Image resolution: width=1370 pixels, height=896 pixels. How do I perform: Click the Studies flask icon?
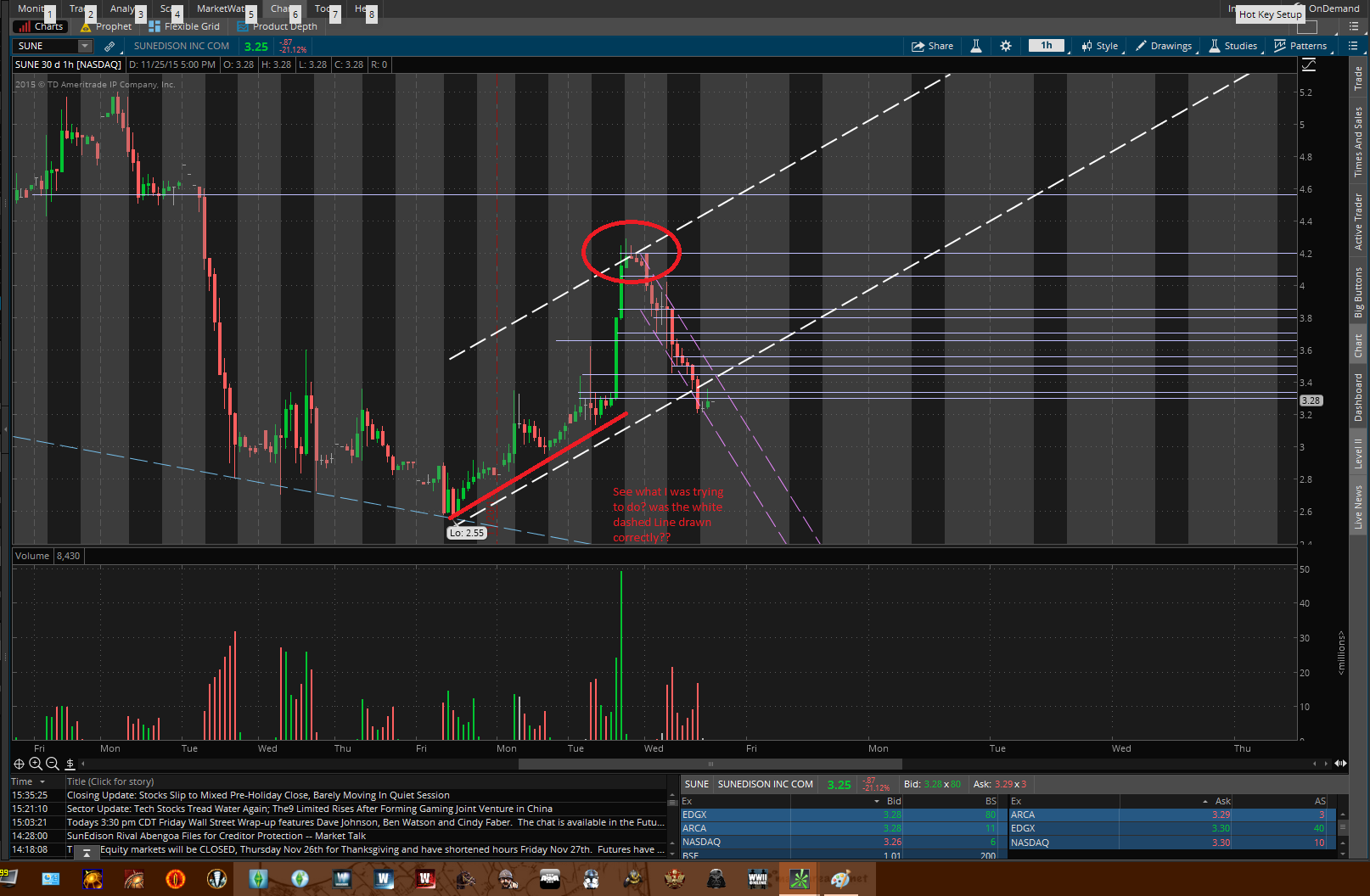pyautogui.click(x=1215, y=46)
